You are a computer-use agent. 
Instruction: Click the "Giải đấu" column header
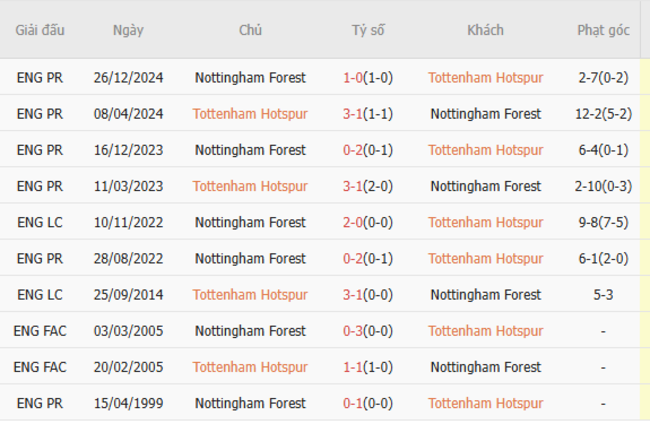point(40,30)
